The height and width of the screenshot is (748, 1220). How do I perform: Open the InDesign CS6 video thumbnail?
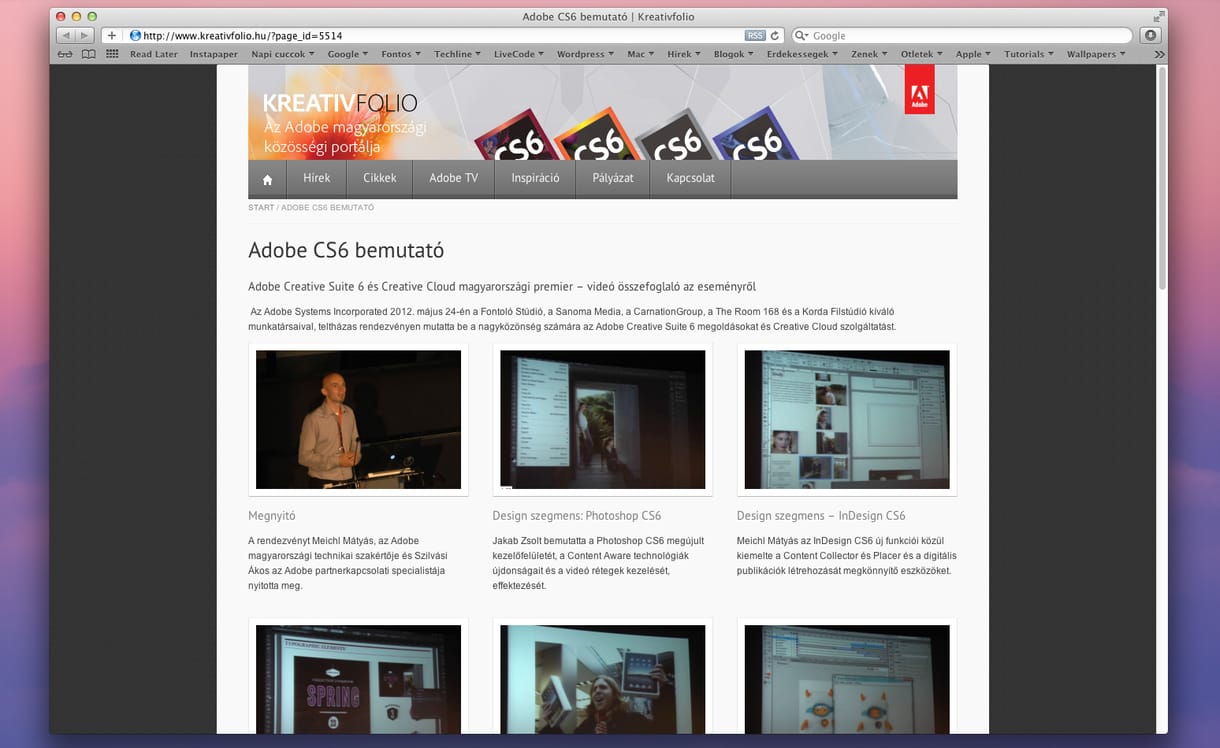(847, 419)
